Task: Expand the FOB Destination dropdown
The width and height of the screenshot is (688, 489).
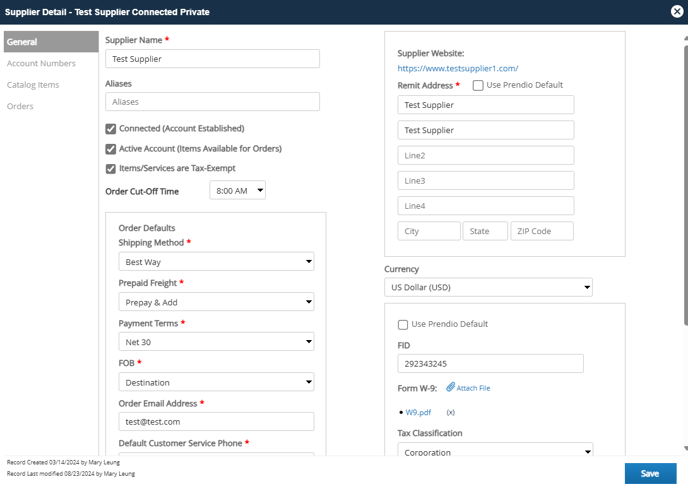Action: (216, 382)
